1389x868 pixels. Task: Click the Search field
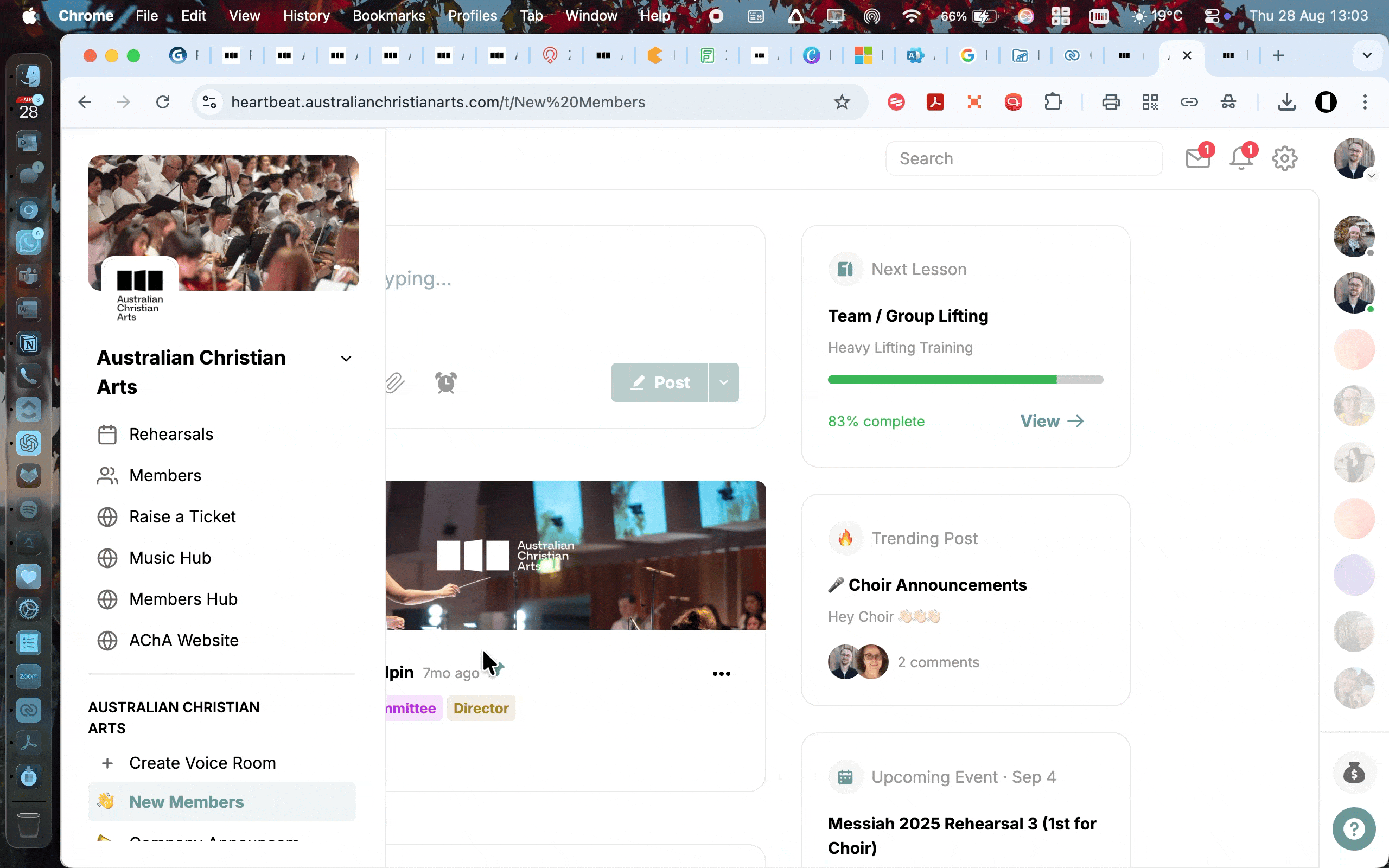pos(1024,158)
